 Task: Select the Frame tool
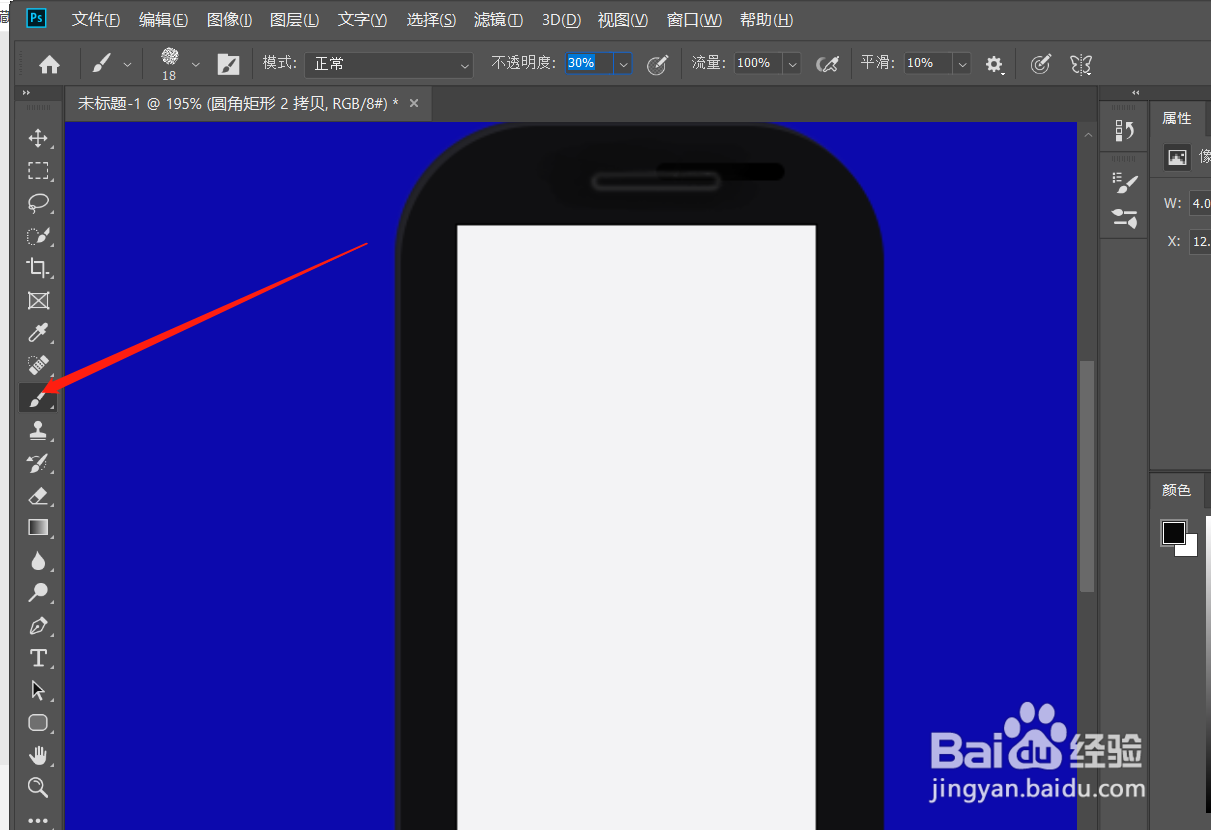click(x=38, y=300)
